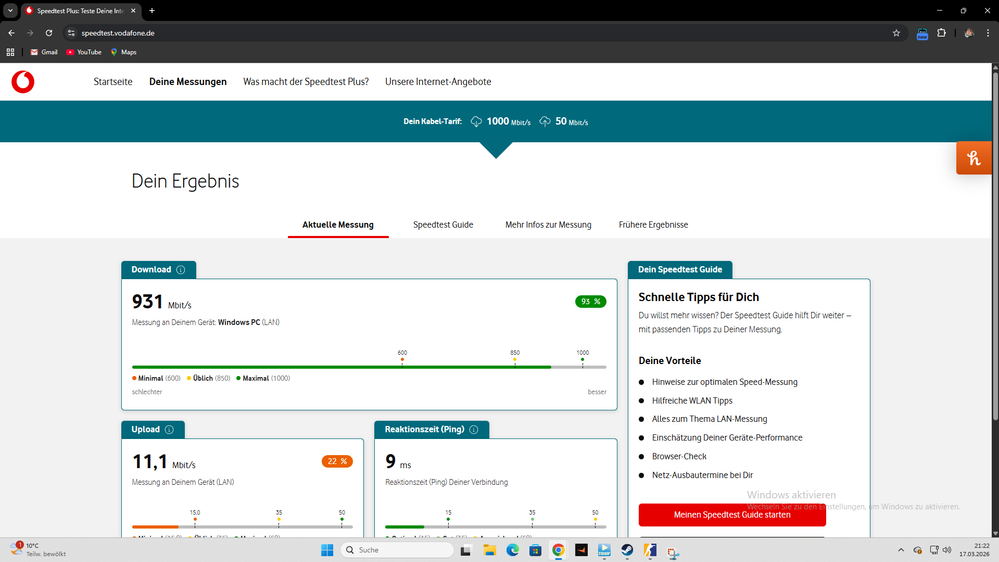Screen dimensions: 999x562
Task: Click the download tariff cloud icon
Action: coord(476,122)
